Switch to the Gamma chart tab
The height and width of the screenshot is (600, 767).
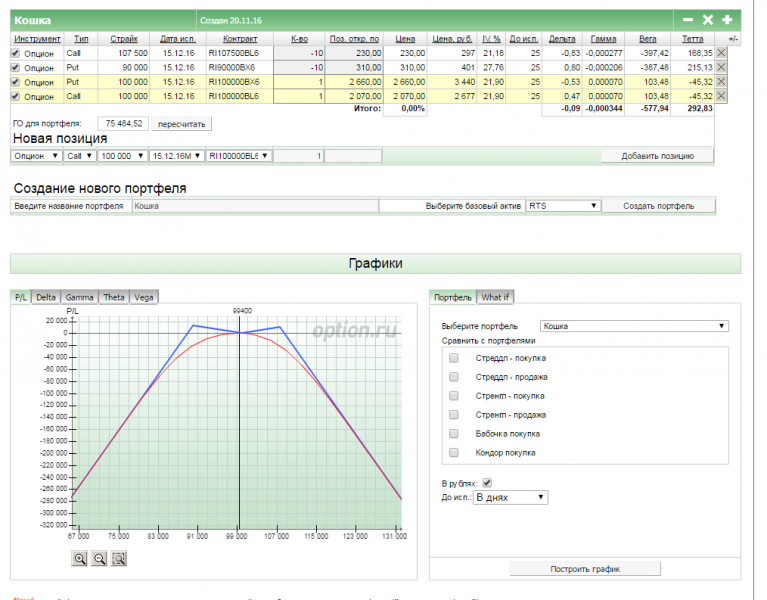pos(79,297)
